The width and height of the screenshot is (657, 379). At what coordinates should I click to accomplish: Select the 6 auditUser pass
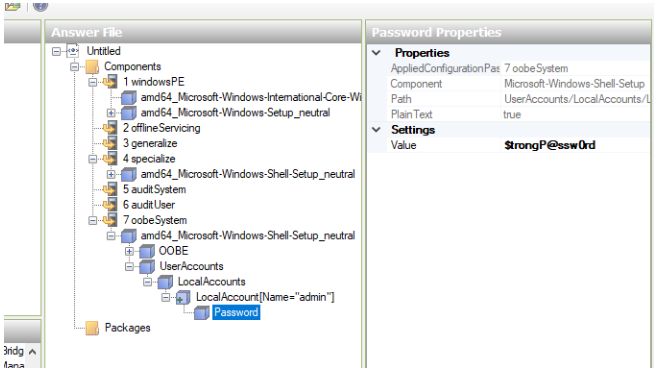pos(149,205)
